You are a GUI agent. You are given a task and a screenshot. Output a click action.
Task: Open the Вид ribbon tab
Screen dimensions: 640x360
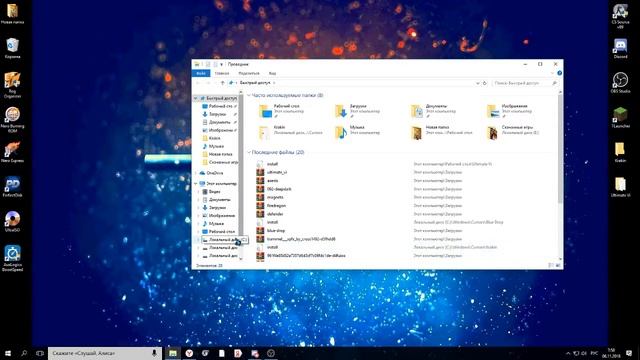[x=272, y=73]
